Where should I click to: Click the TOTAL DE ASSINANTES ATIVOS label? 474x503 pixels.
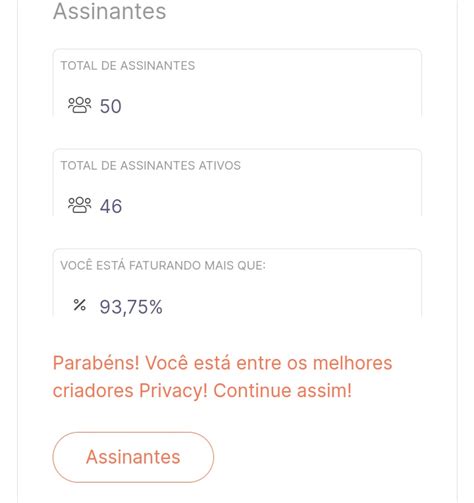pos(150,166)
